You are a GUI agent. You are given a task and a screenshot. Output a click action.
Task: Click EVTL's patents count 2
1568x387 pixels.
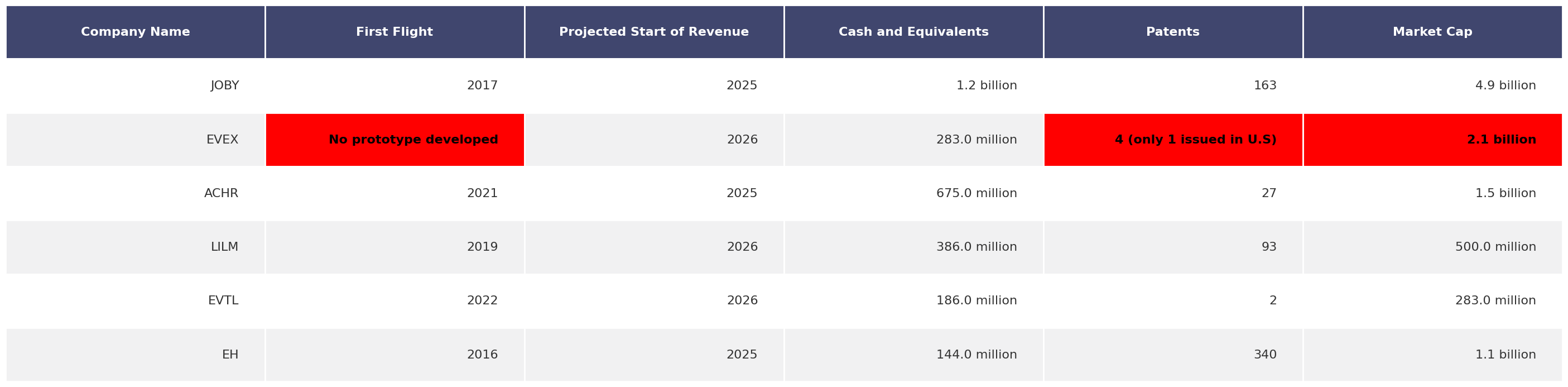(1173, 301)
